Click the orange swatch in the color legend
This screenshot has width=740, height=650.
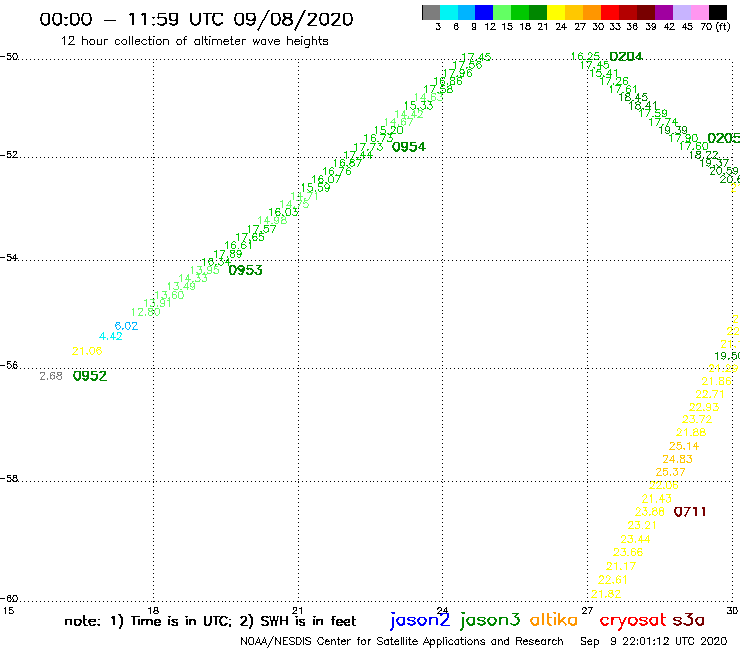coord(592,12)
